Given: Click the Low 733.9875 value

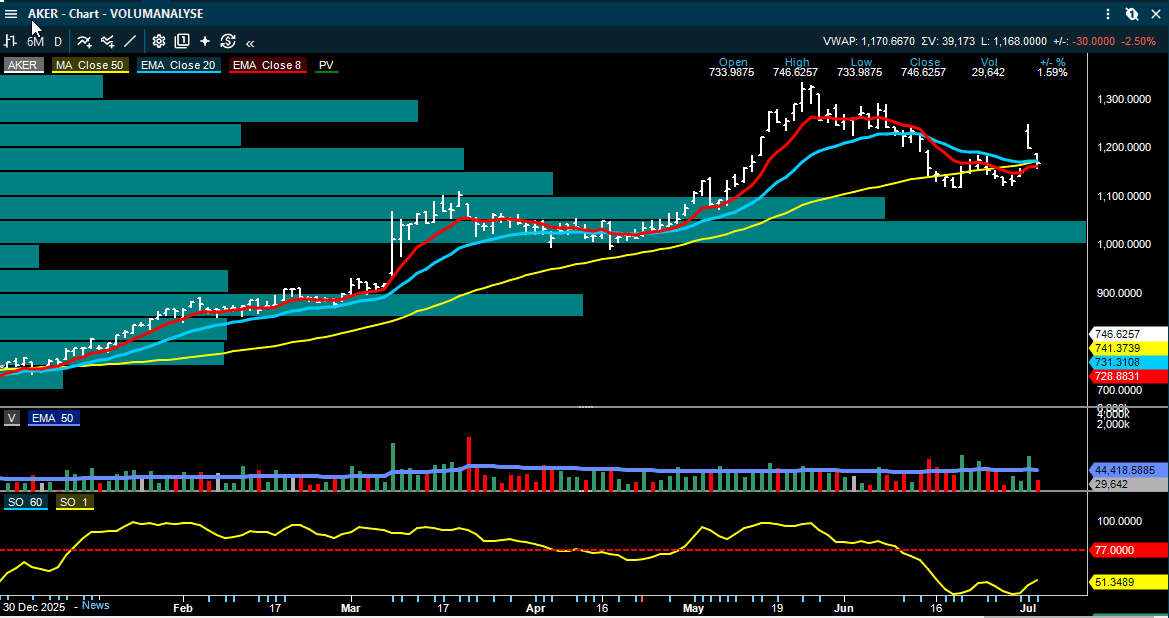Looking at the screenshot, I should click(860, 72).
